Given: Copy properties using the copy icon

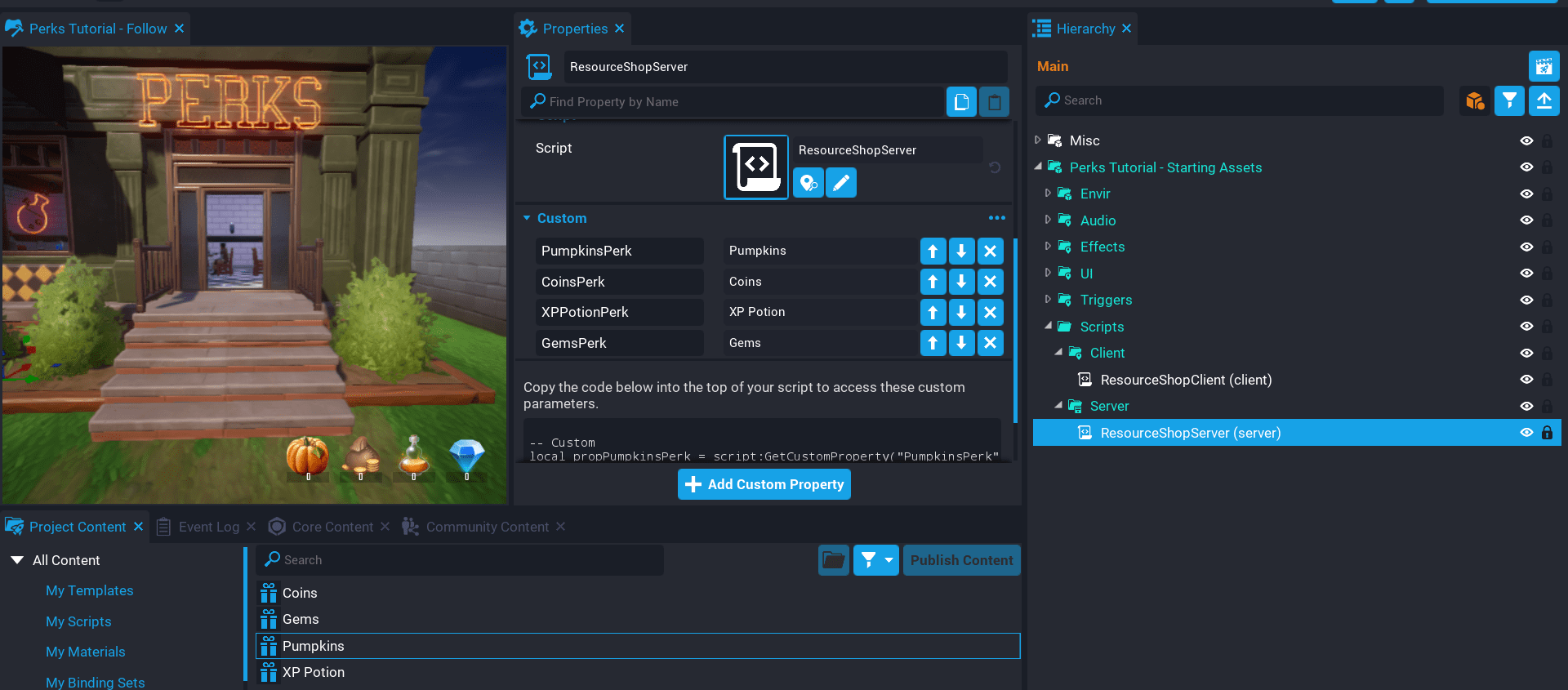Looking at the screenshot, I should (x=961, y=102).
